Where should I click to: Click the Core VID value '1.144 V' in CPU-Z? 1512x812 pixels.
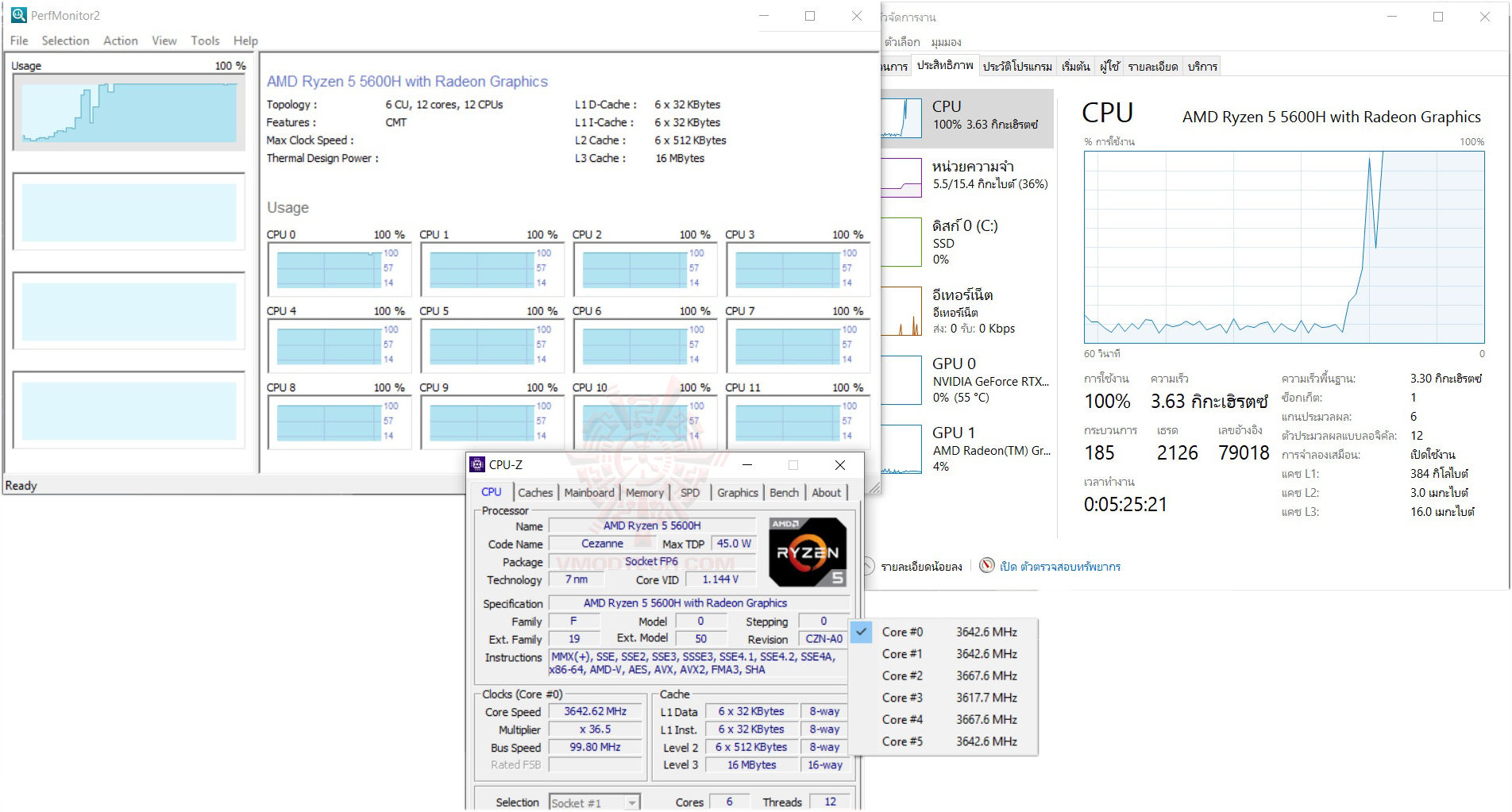click(x=720, y=579)
